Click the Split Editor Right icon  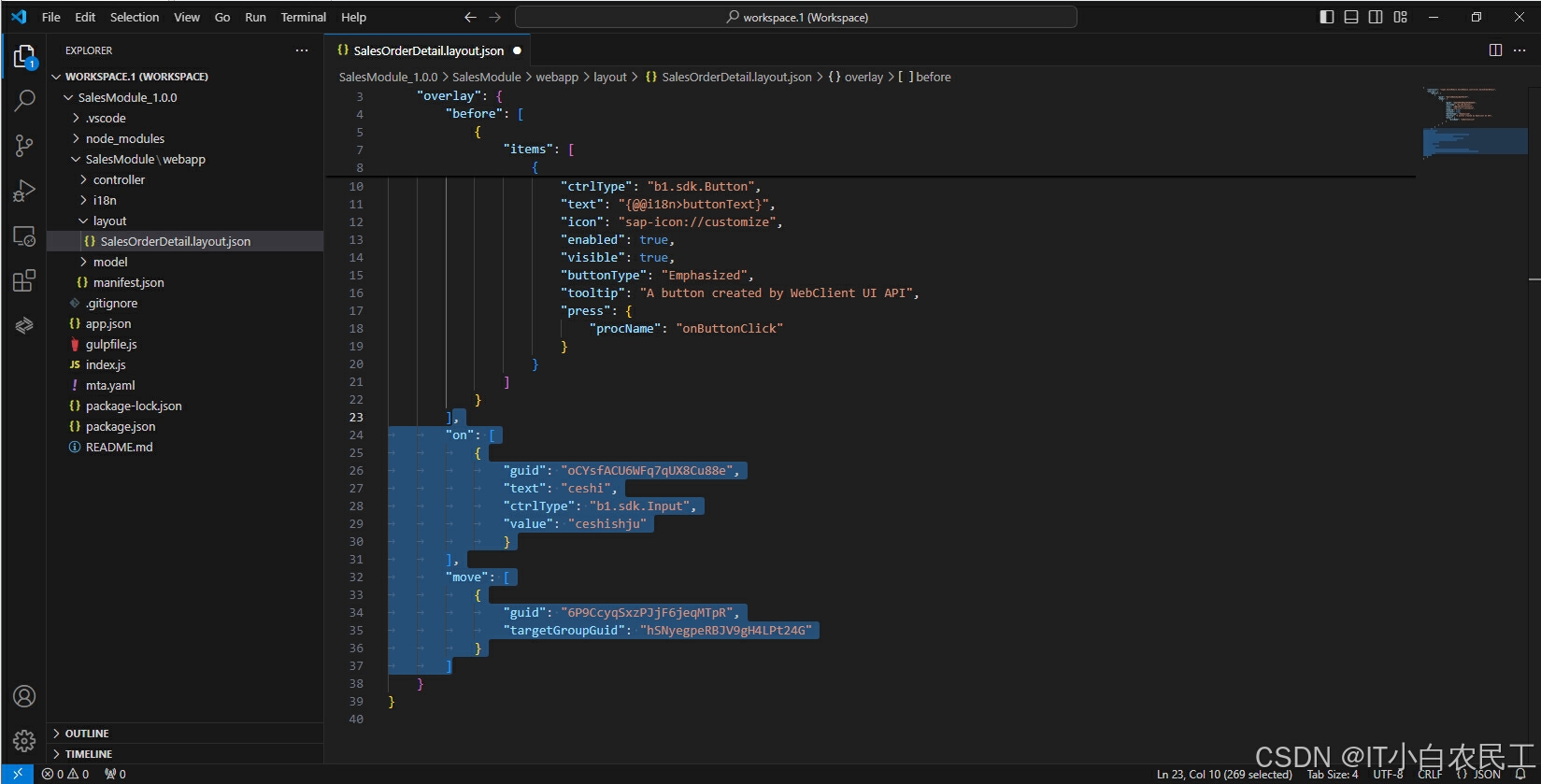pos(1495,50)
